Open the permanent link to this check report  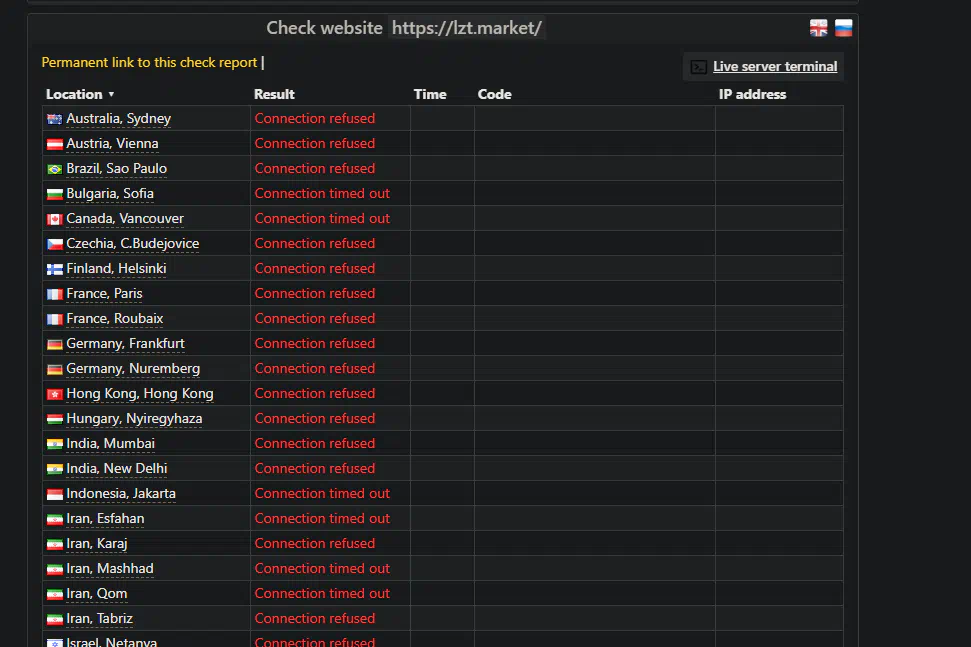149,63
